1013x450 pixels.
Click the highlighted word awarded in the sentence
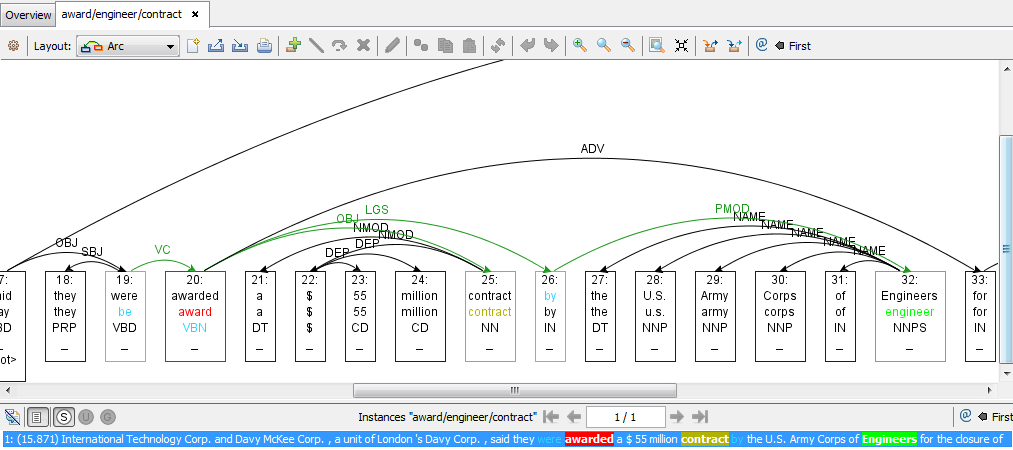(589, 439)
